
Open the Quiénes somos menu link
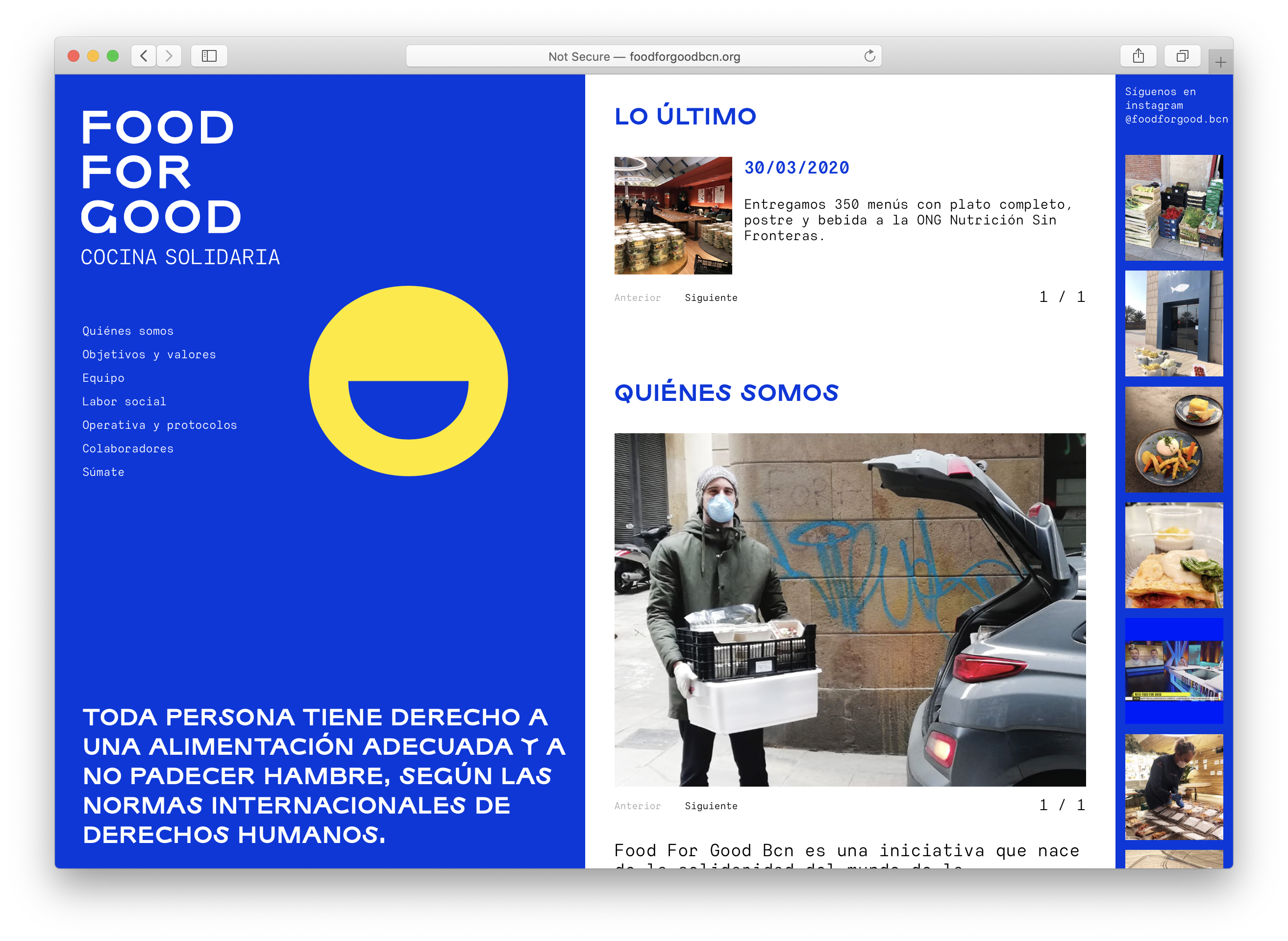point(127,331)
